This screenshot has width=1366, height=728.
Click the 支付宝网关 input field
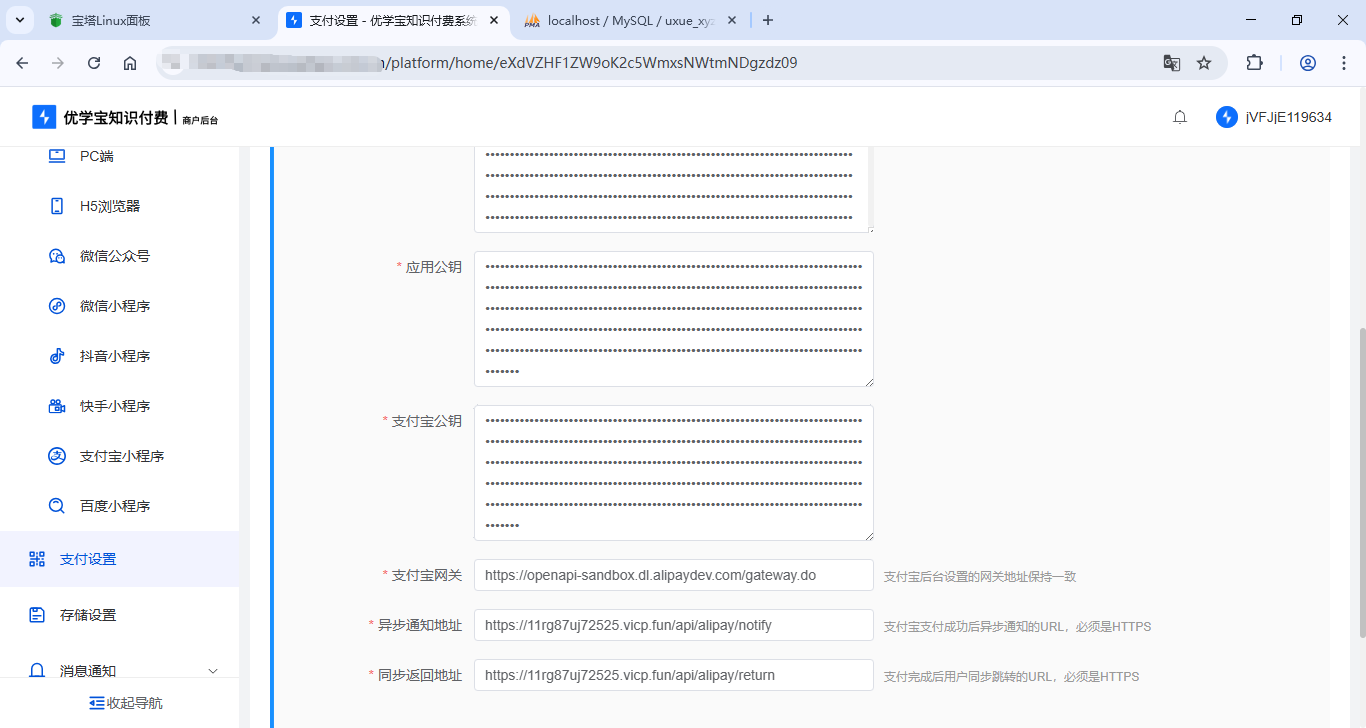[x=673, y=575]
